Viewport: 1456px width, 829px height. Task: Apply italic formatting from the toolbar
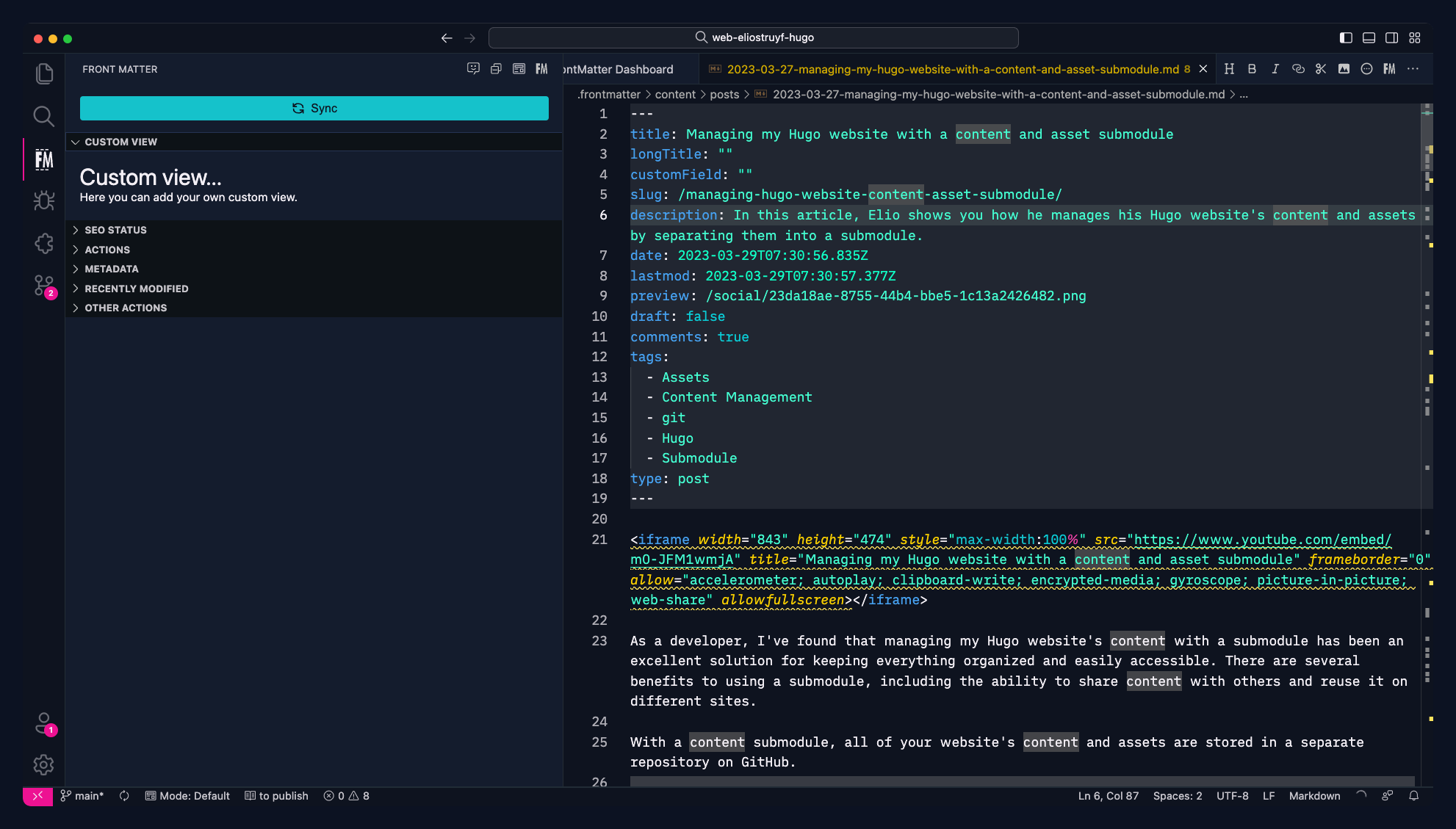coord(1275,68)
